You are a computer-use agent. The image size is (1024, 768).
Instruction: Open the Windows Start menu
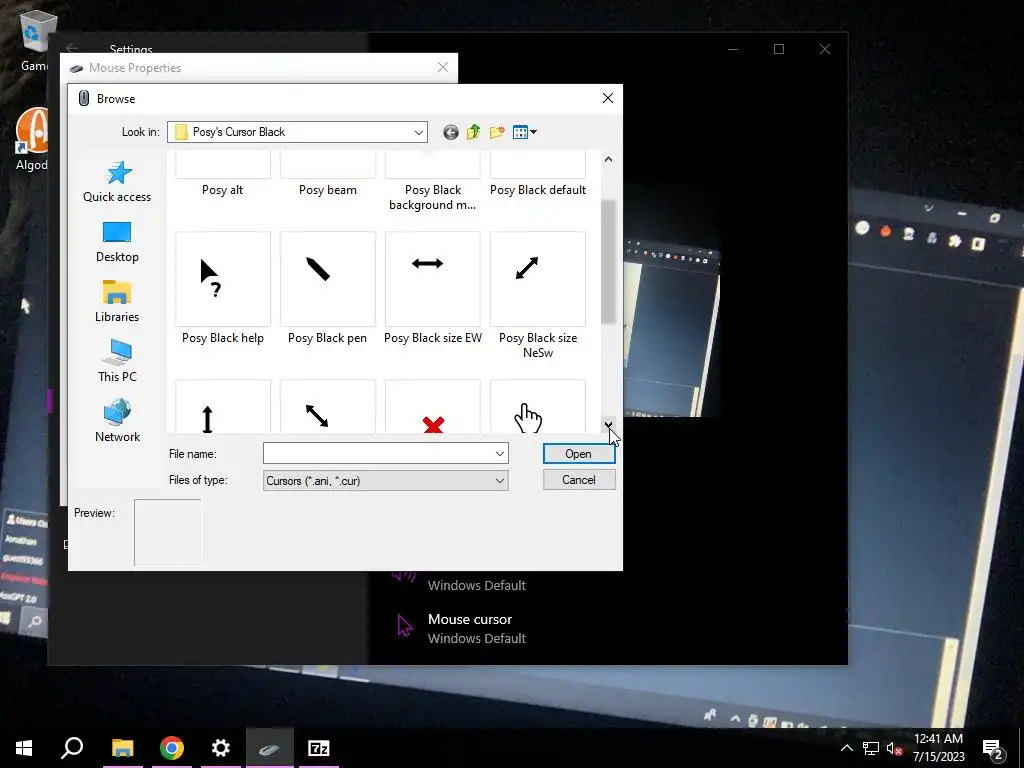[24, 748]
